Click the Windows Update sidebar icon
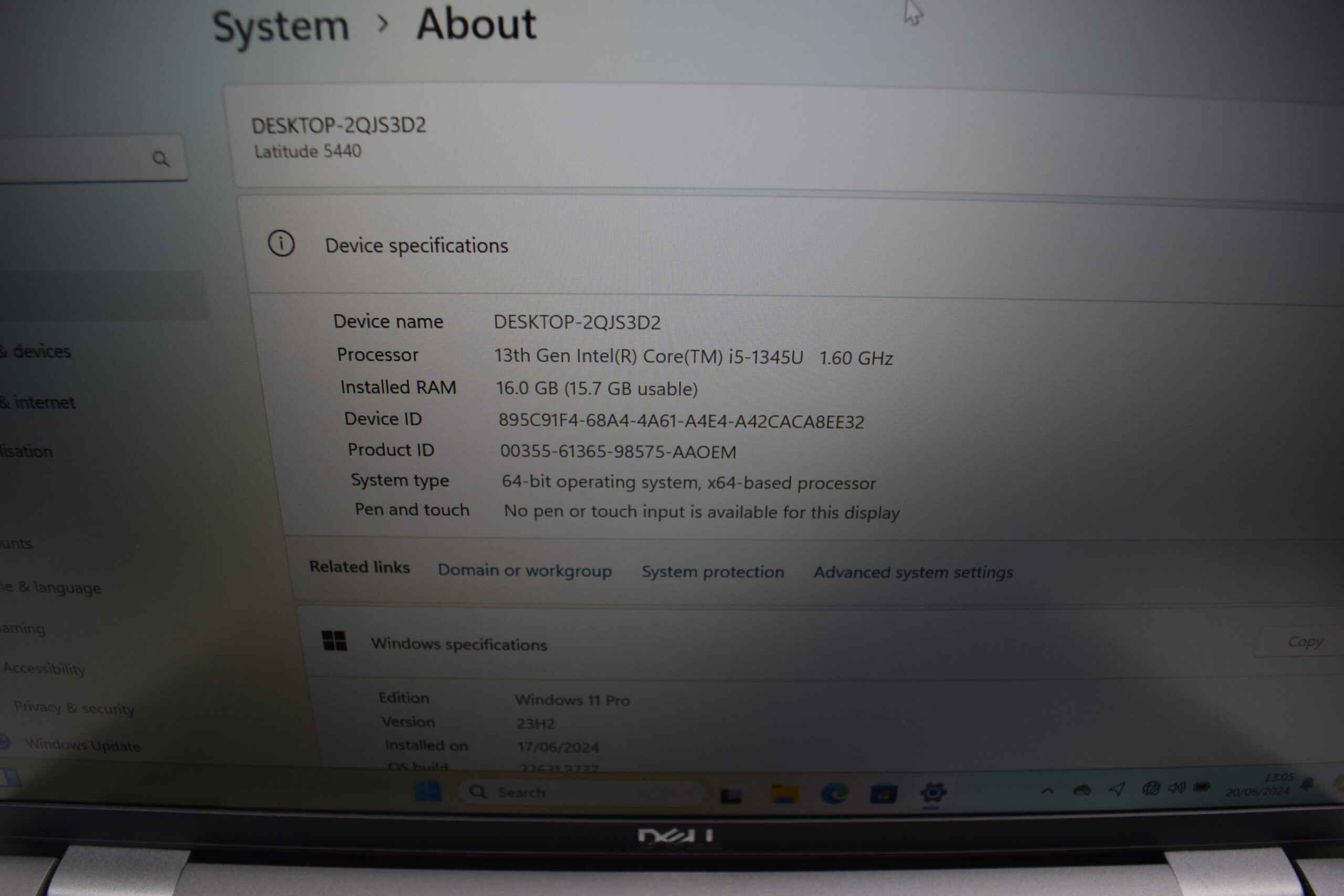1344x896 pixels. [x=5, y=742]
